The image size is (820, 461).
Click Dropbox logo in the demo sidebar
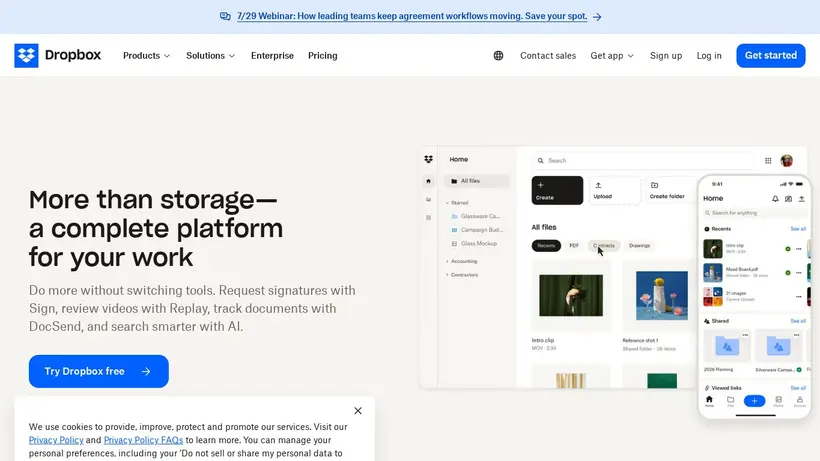pyautogui.click(x=428, y=159)
